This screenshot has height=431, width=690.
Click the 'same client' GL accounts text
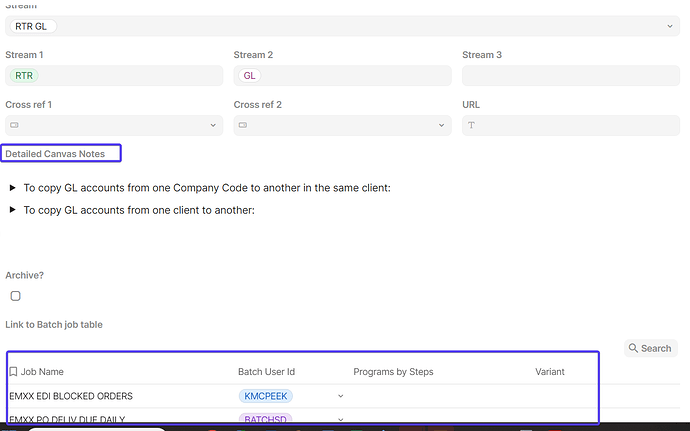[207, 188]
